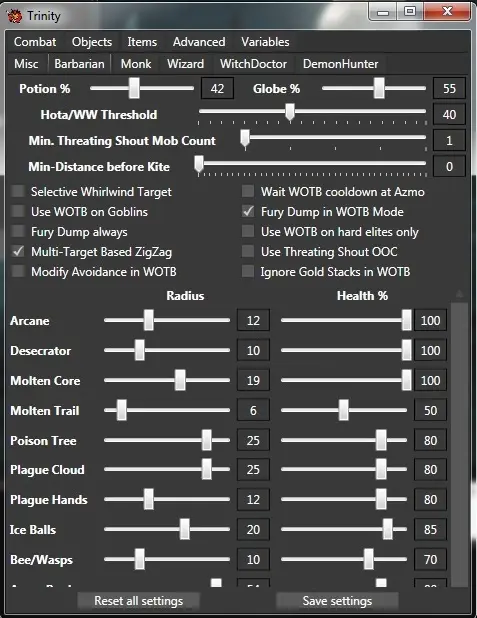The height and width of the screenshot is (618, 477).
Task: Enable Selective Whirlwind Target checkbox
Action: coord(18,192)
